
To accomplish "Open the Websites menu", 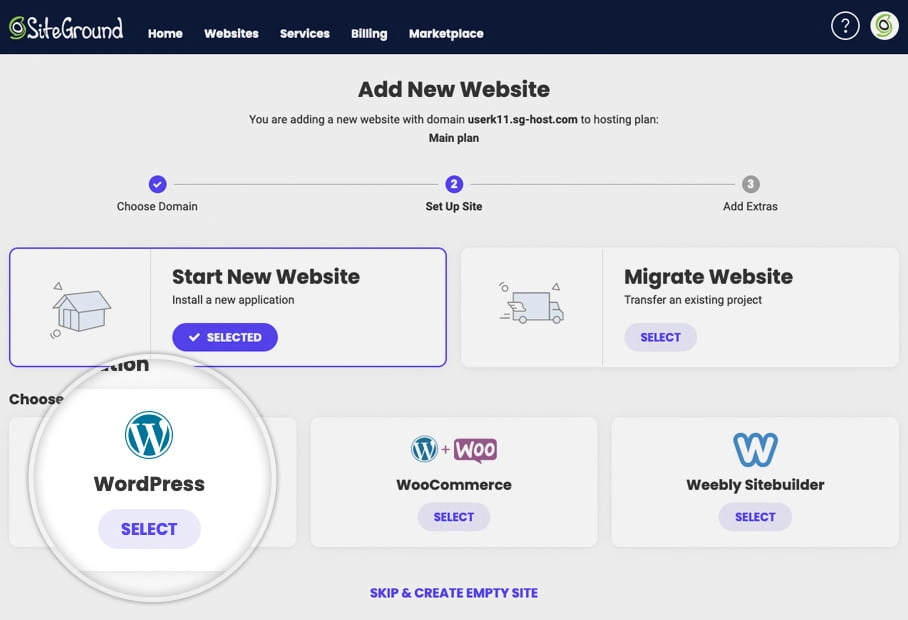I will coord(231,33).
